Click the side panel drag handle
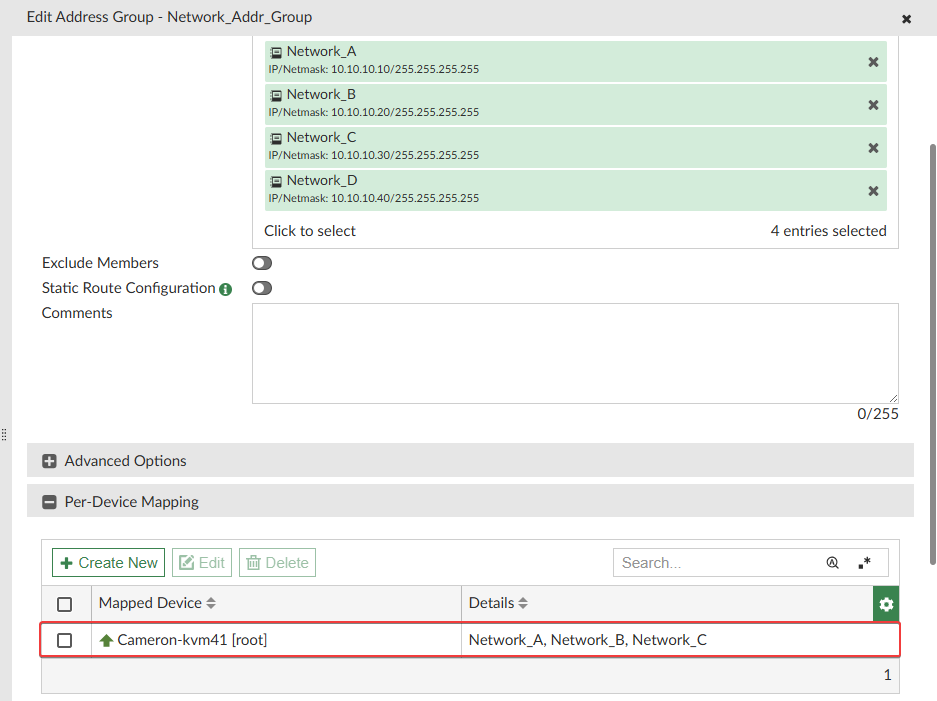The image size is (937, 701). pos(4,434)
